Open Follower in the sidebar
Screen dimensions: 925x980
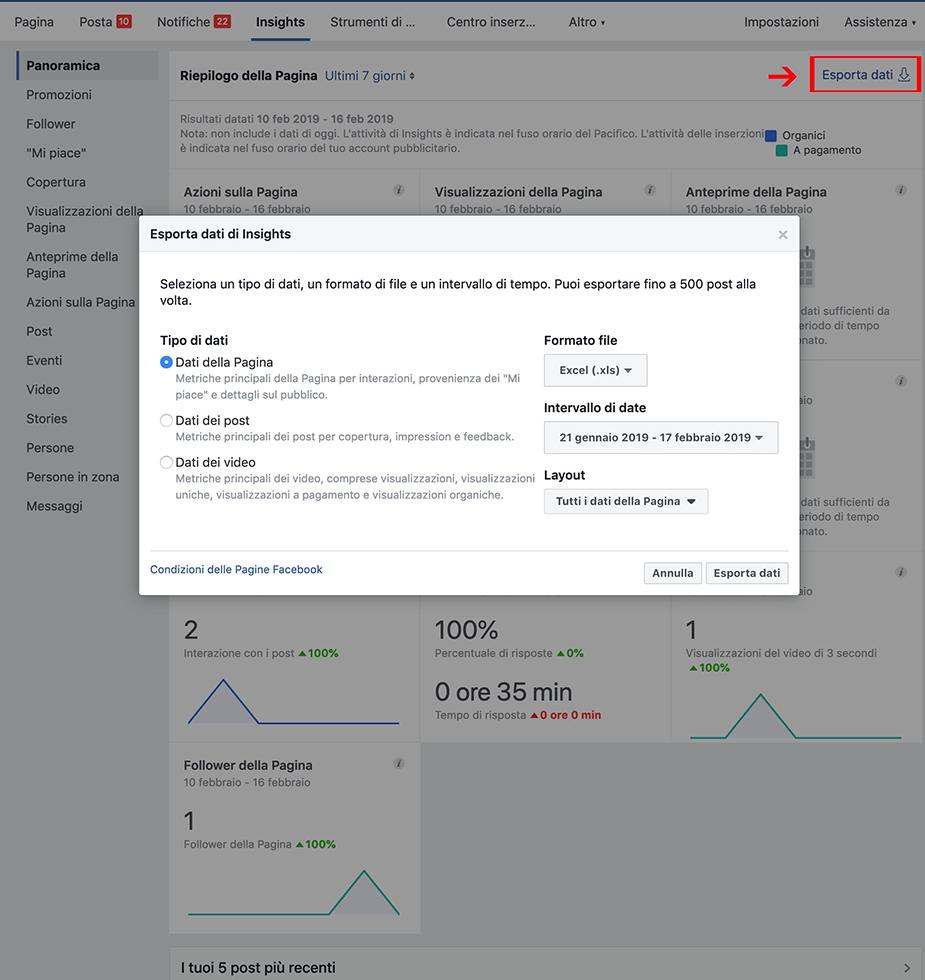pos(51,124)
